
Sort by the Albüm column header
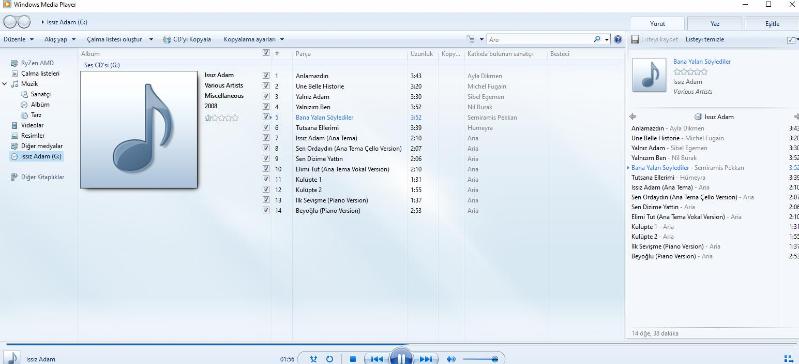point(90,54)
